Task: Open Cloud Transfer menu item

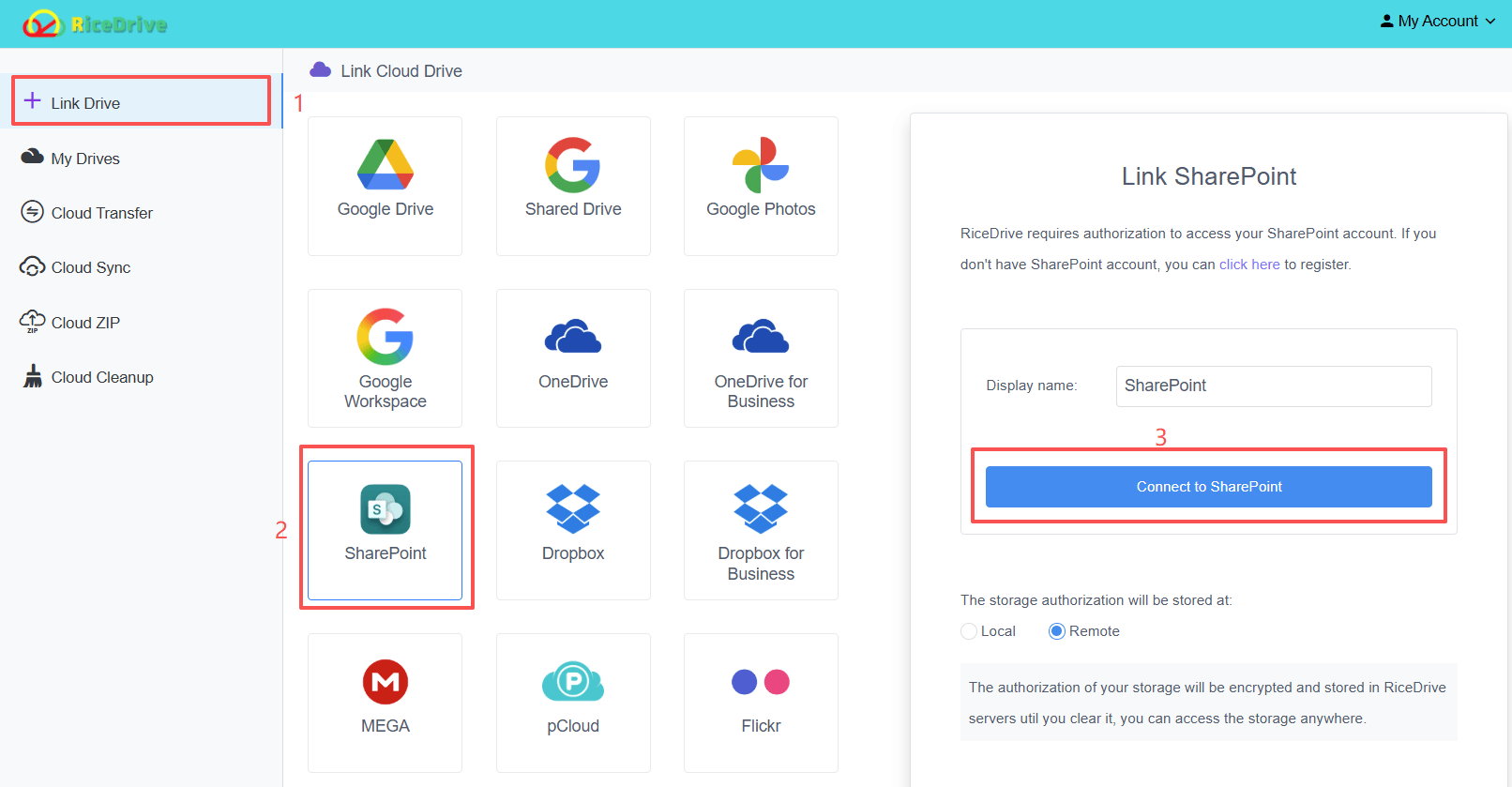Action: pyautogui.click(x=141, y=213)
